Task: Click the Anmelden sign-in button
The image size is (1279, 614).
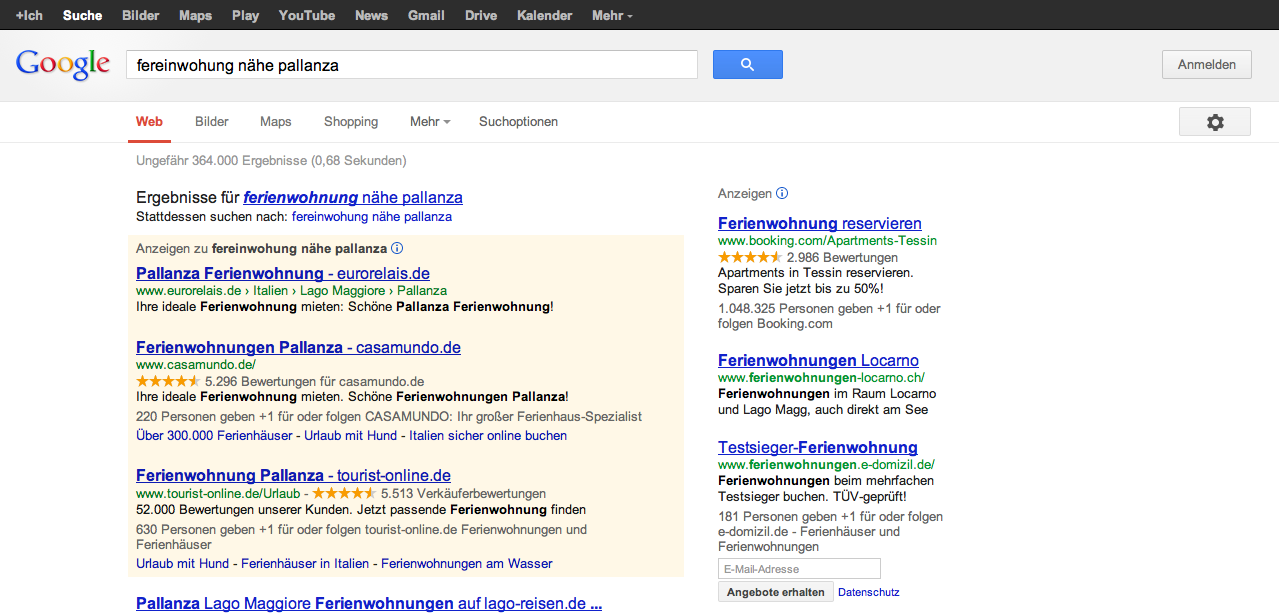Action: pyautogui.click(x=1205, y=65)
